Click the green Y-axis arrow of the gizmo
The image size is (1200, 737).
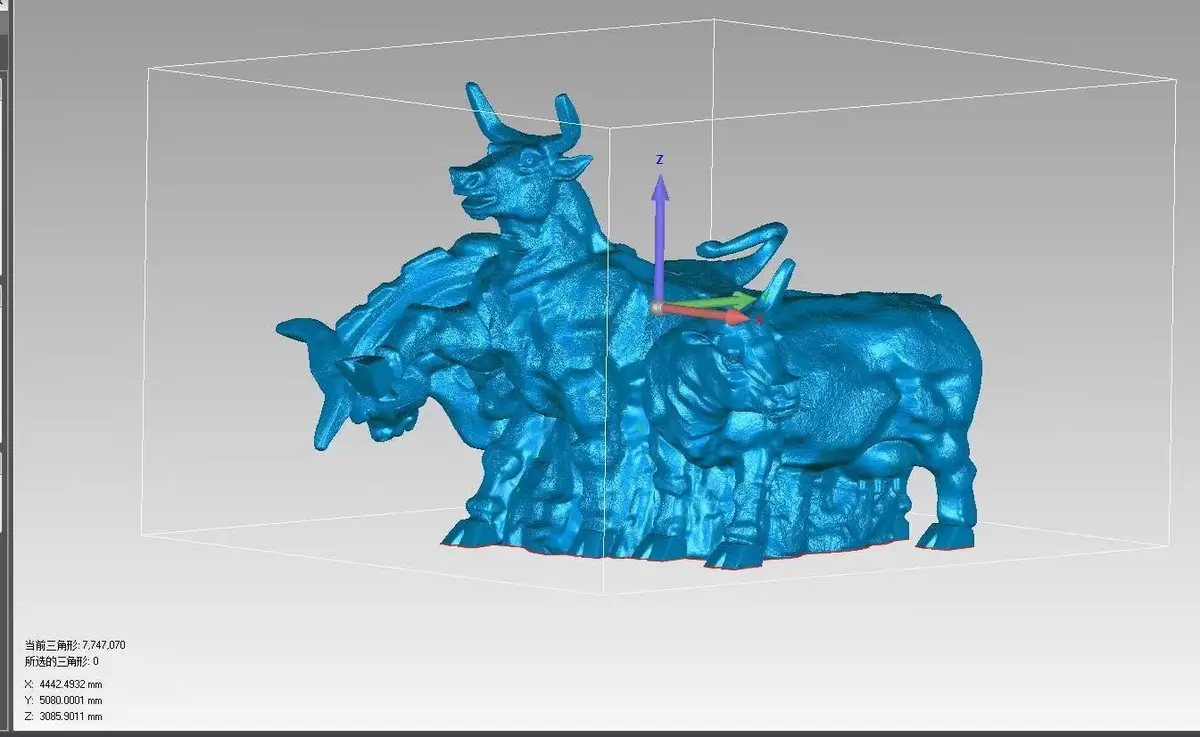pos(712,301)
